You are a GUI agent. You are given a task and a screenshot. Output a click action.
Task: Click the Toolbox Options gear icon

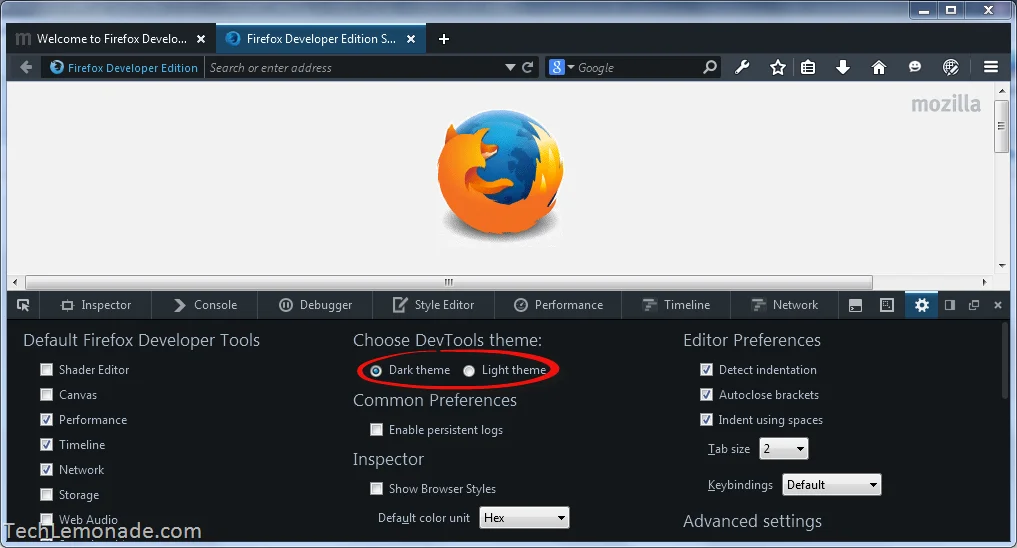pos(922,305)
